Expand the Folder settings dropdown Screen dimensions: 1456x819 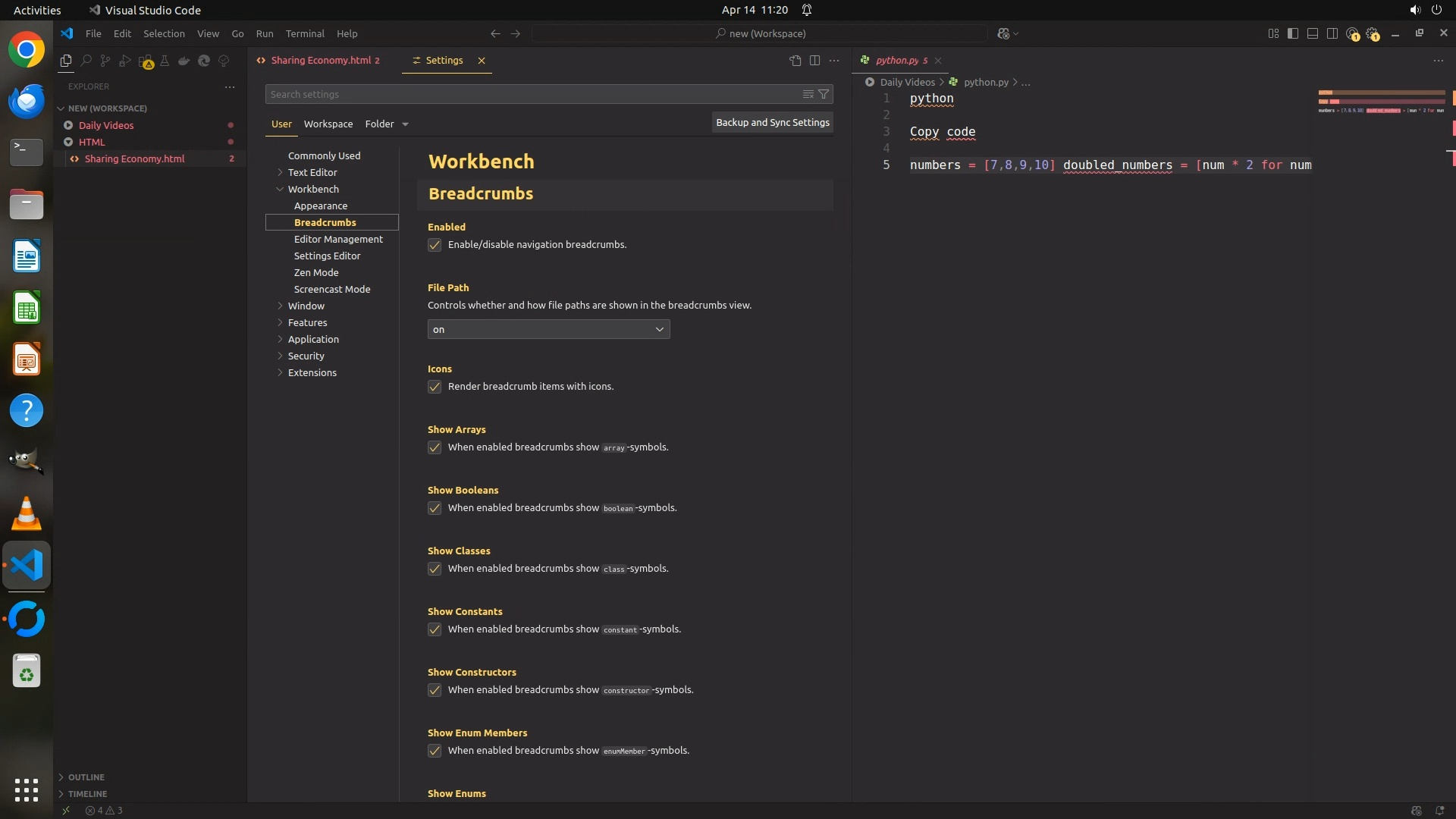coord(405,124)
